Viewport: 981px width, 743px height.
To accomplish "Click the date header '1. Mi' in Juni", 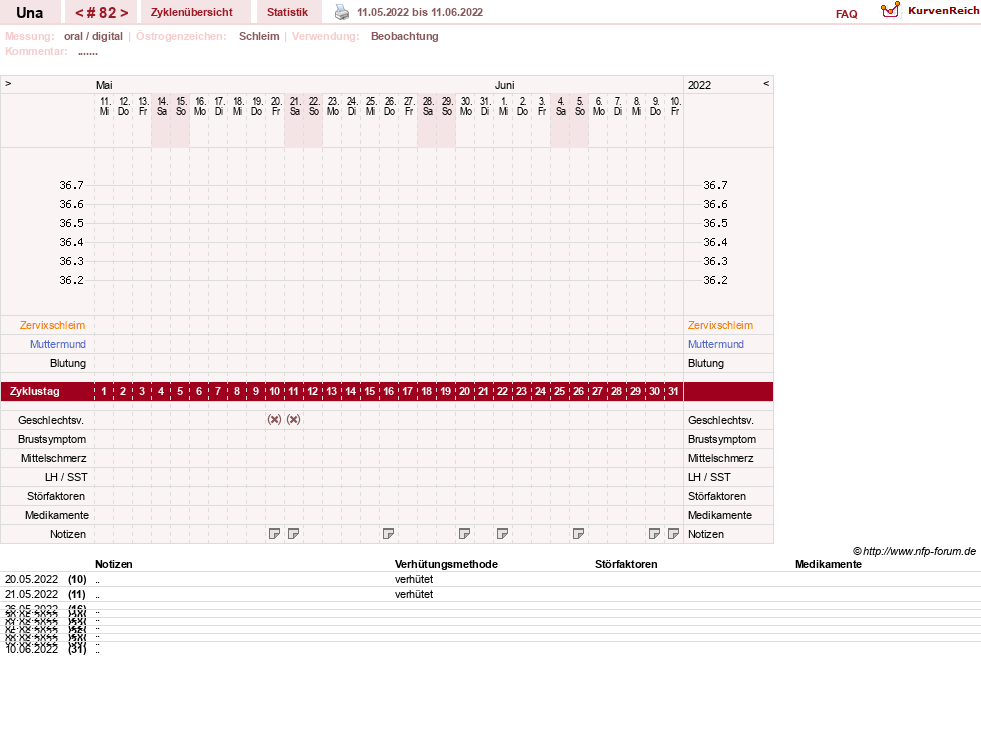I will (x=504, y=106).
